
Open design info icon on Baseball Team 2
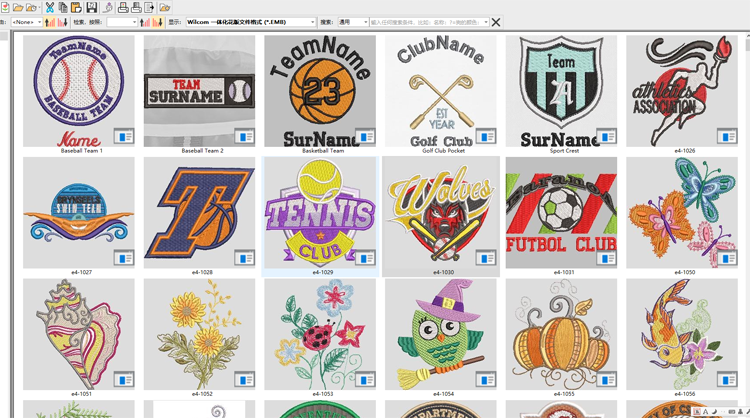coord(244,136)
